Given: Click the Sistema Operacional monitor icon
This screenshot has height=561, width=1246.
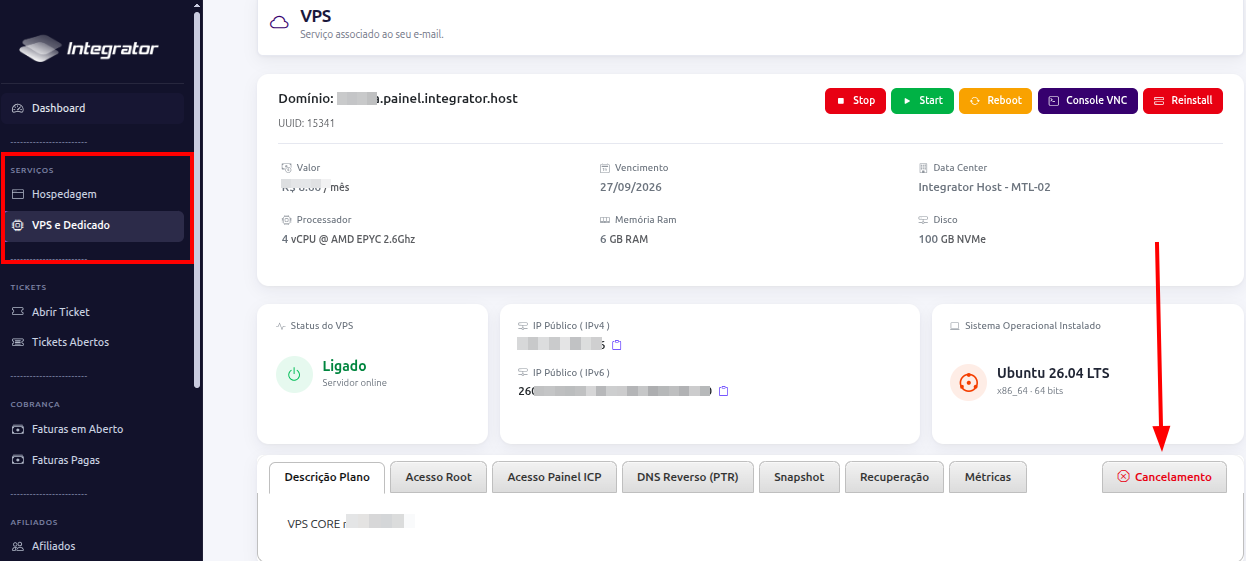Looking at the screenshot, I should [x=955, y=326].
